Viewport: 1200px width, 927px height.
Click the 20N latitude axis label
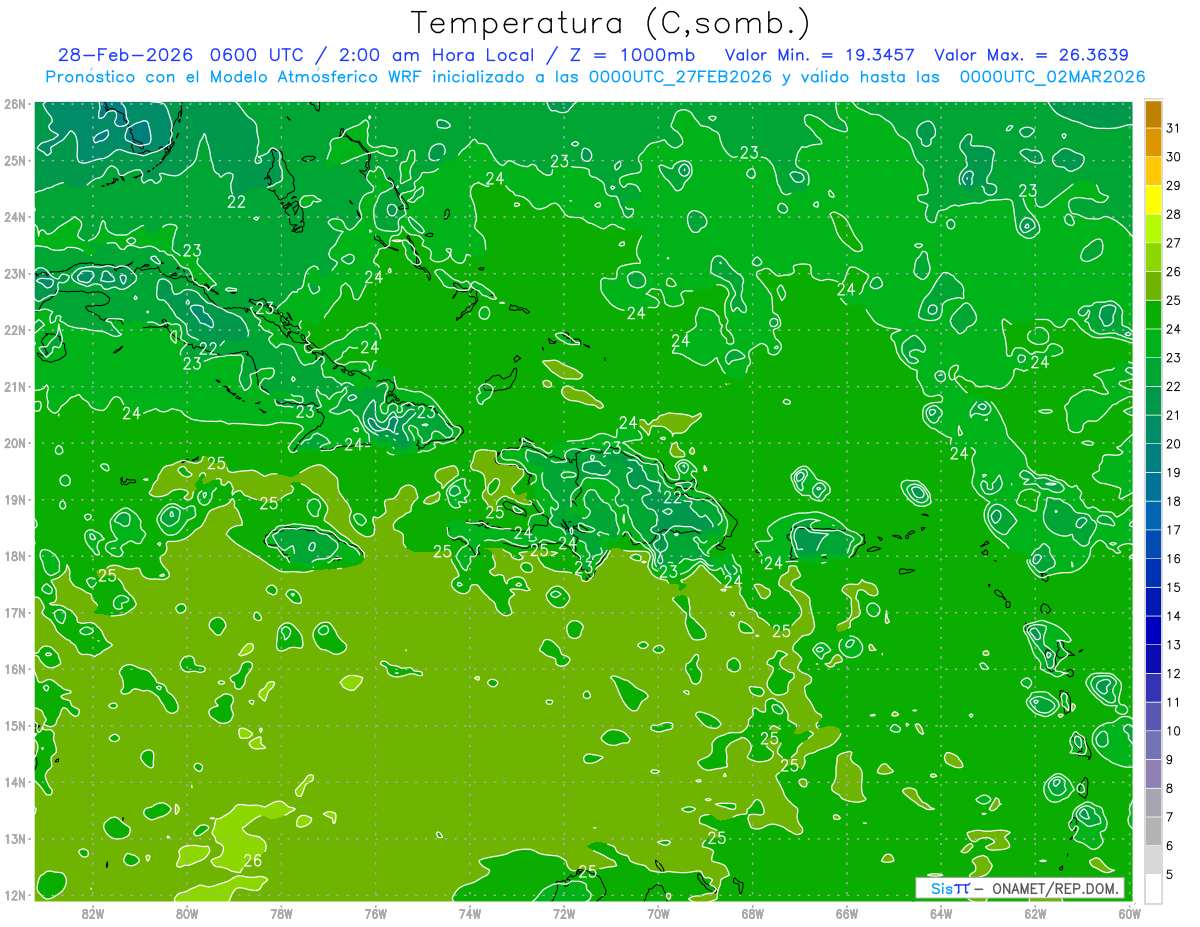click(x=14, y=443)
